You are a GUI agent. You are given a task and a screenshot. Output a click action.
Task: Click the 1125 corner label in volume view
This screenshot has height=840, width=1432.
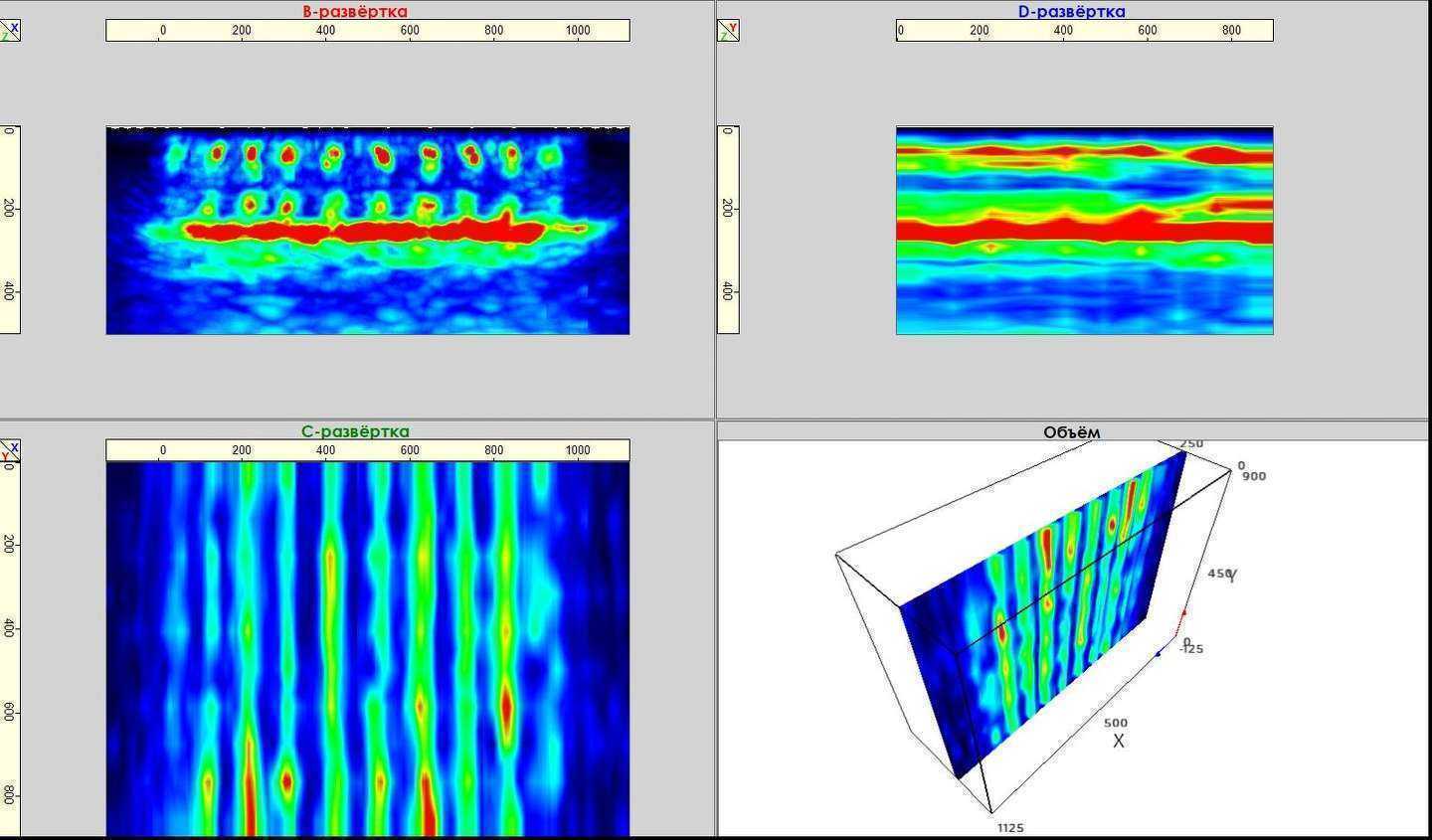(1009, 827)
